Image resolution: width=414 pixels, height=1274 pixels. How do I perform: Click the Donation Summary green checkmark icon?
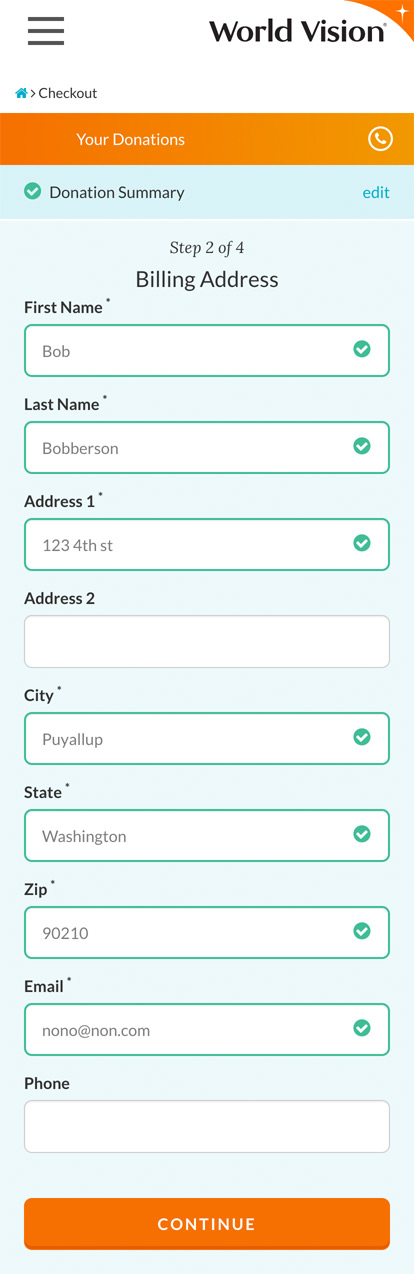(x=32, y=192)
